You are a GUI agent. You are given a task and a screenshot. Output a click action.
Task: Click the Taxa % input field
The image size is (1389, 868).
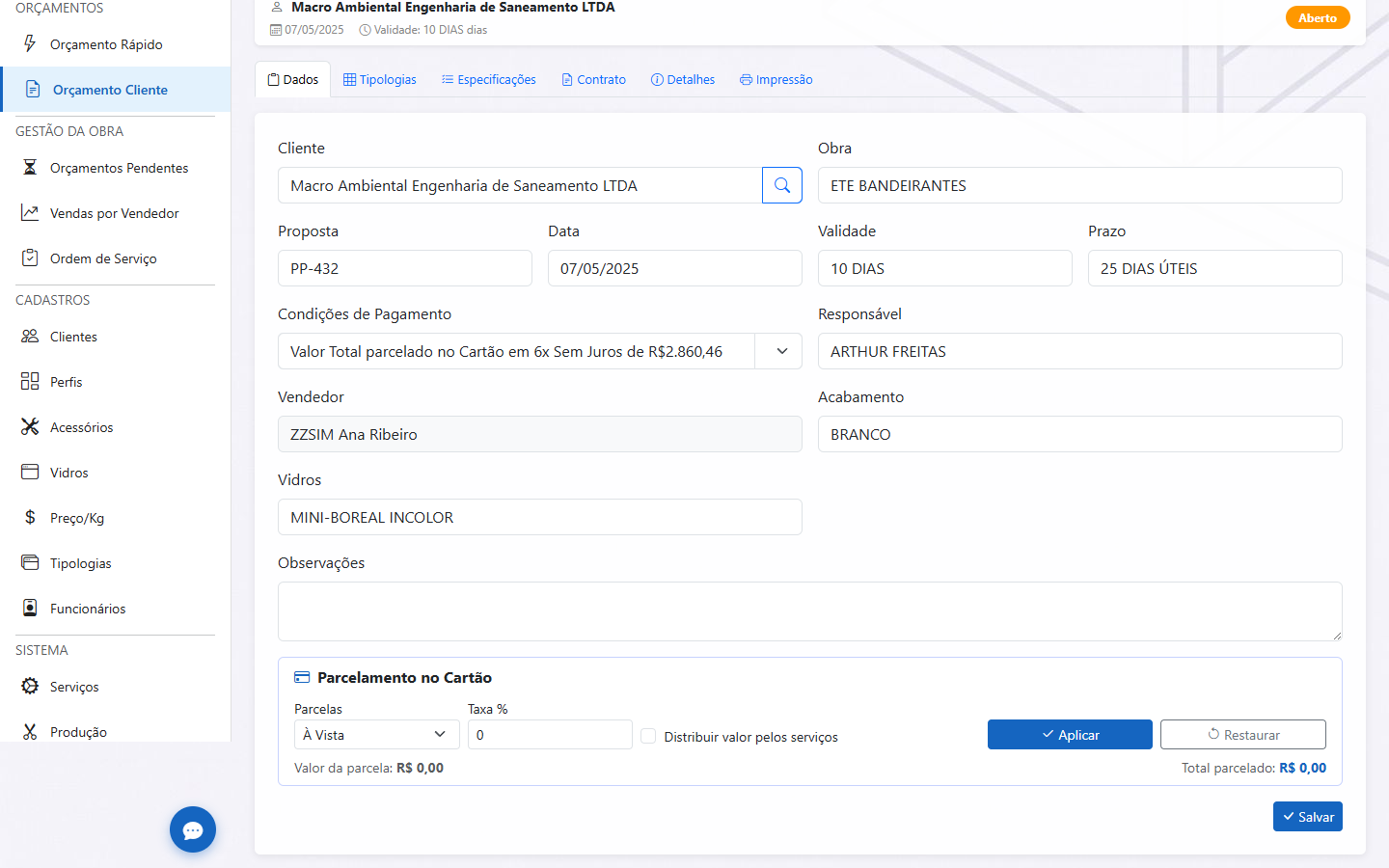[x=550, y=735]
